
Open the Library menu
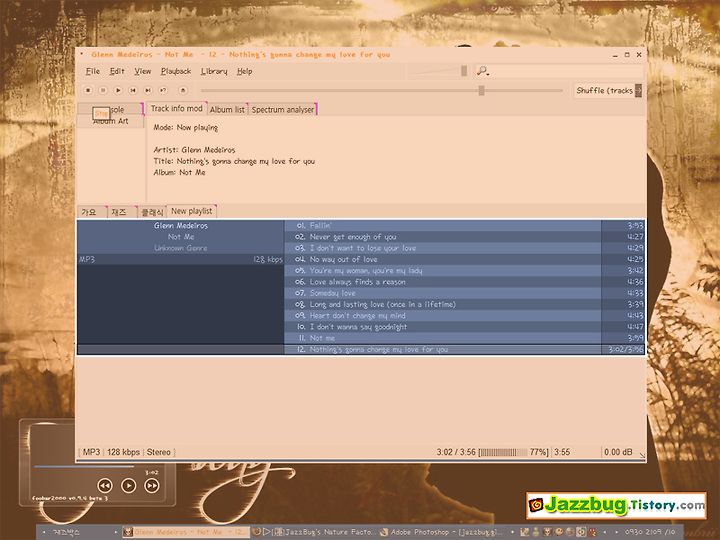[214, 71]
